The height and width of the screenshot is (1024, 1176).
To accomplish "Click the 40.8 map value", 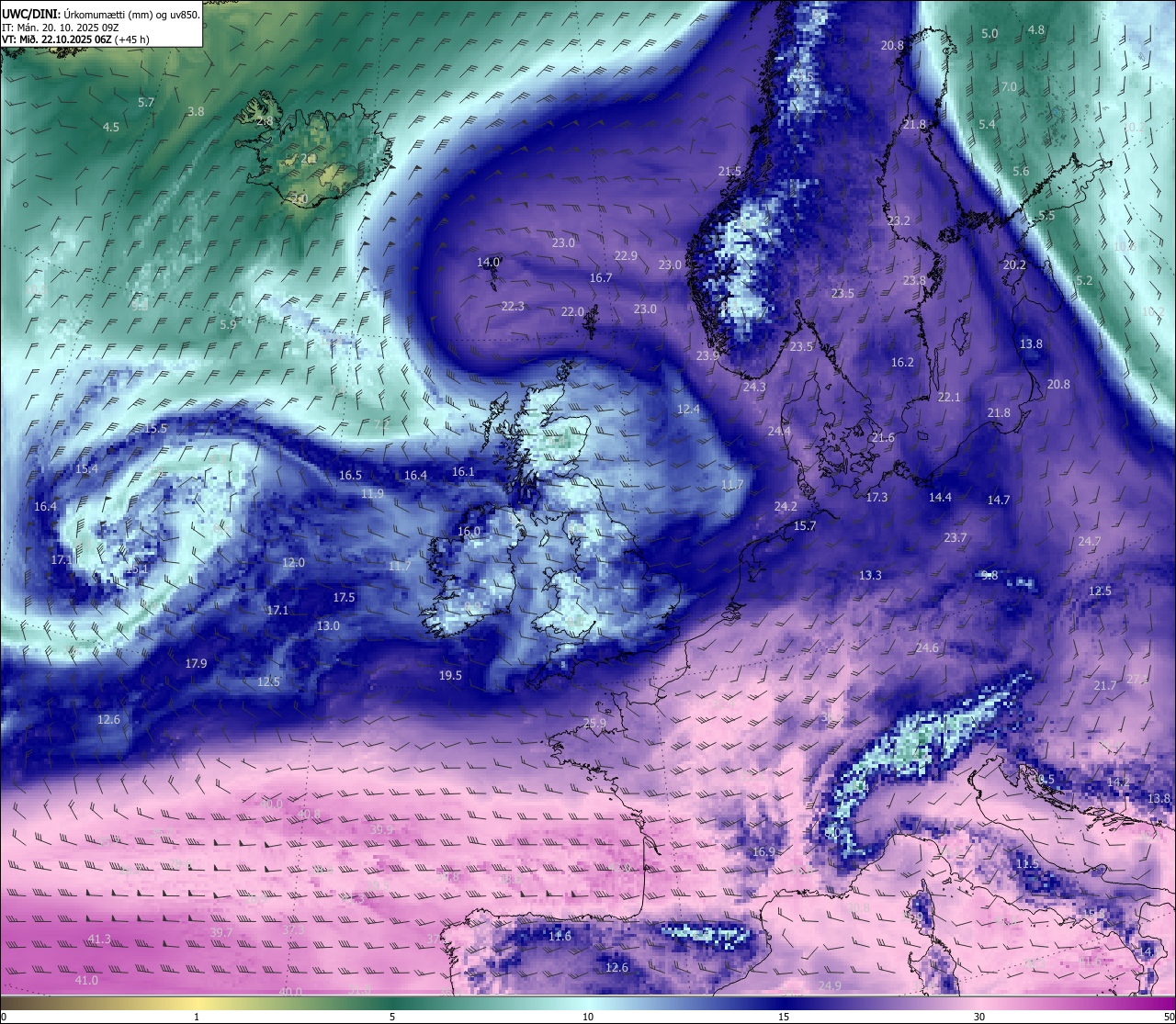I will point(310,814).
